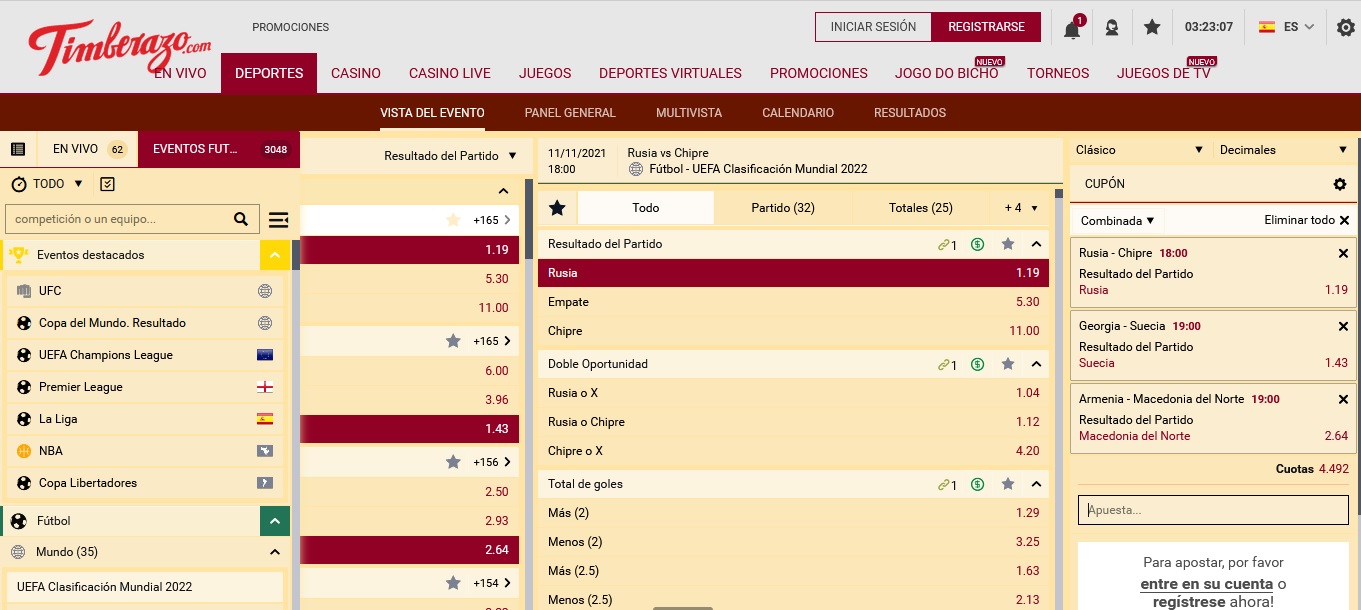Open Resultado del Partido market dropdown

click(x=451, y=156)
